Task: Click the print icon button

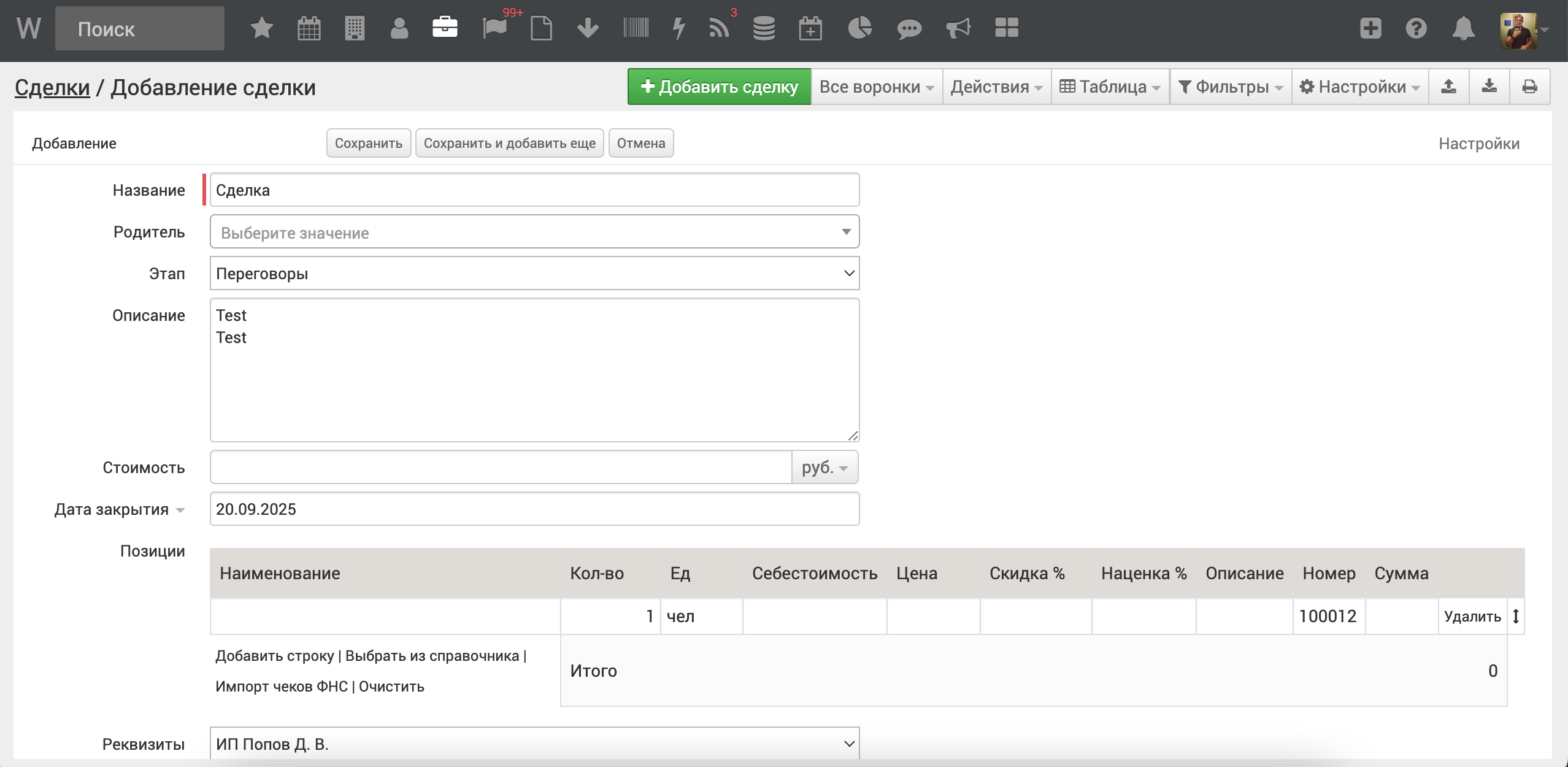Action: point(1530,87)
